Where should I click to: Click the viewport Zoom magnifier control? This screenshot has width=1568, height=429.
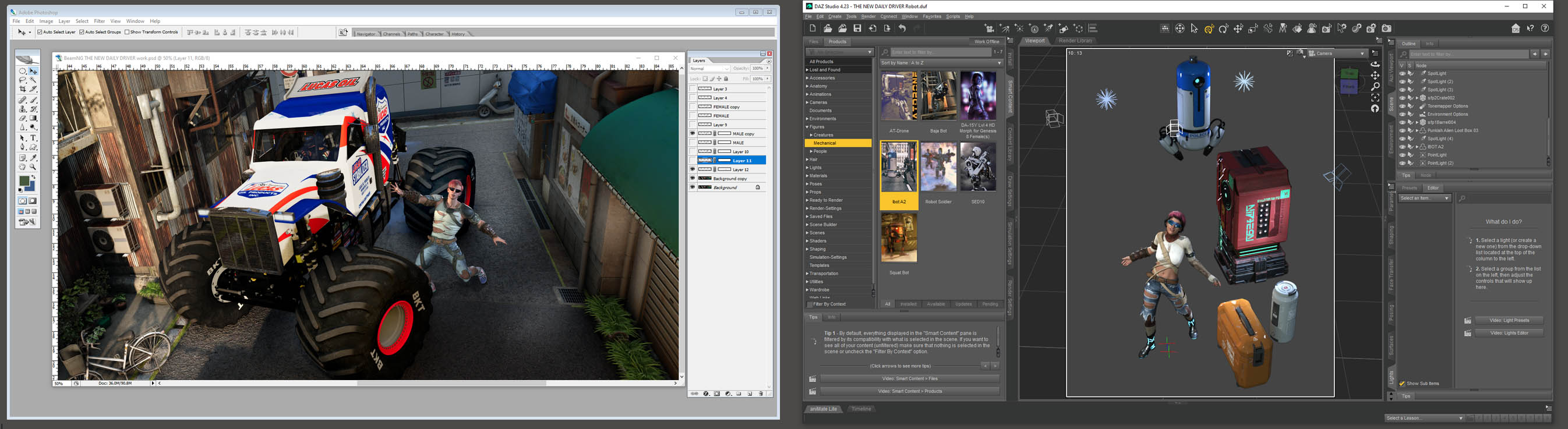point(1375,86)
